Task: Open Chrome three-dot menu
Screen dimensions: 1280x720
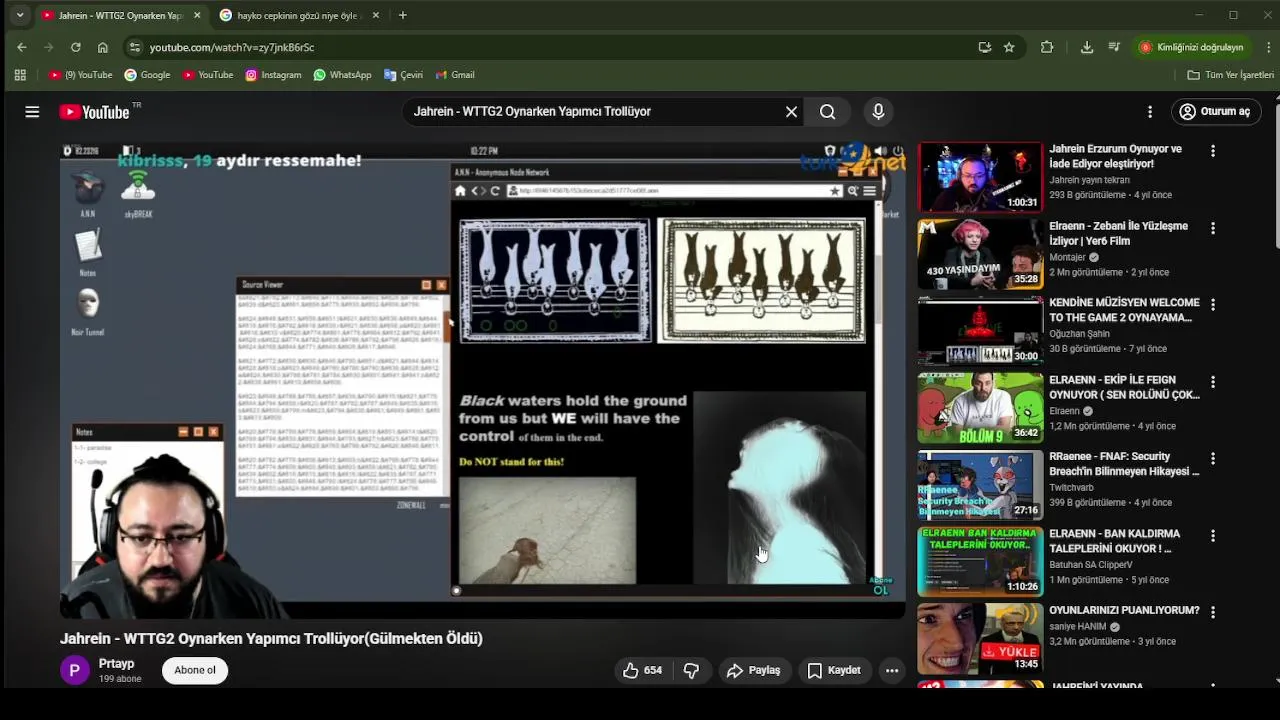Action: click(x=1269, y=47)
